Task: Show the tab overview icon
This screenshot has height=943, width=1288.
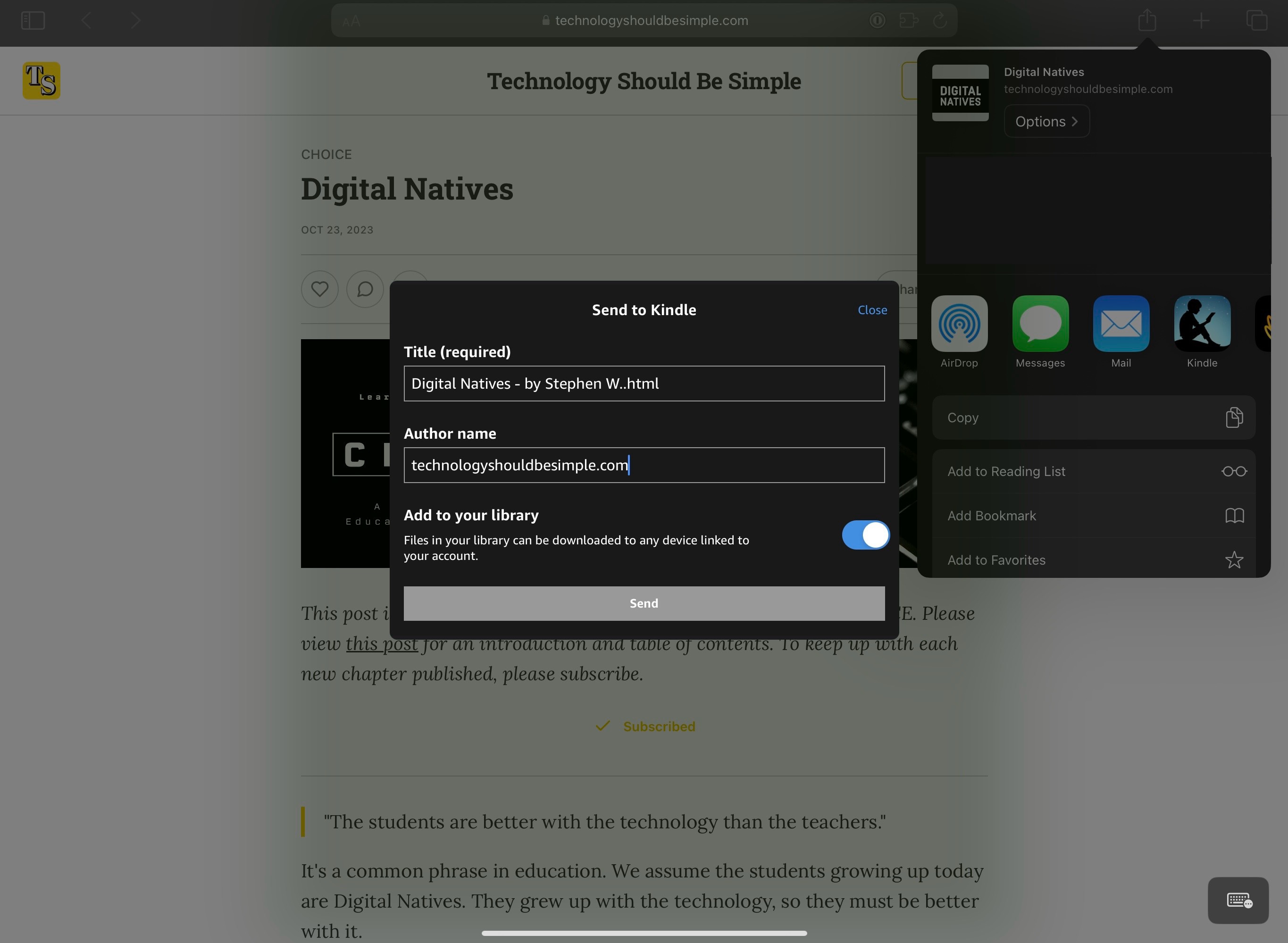Action: point(1256,21)
